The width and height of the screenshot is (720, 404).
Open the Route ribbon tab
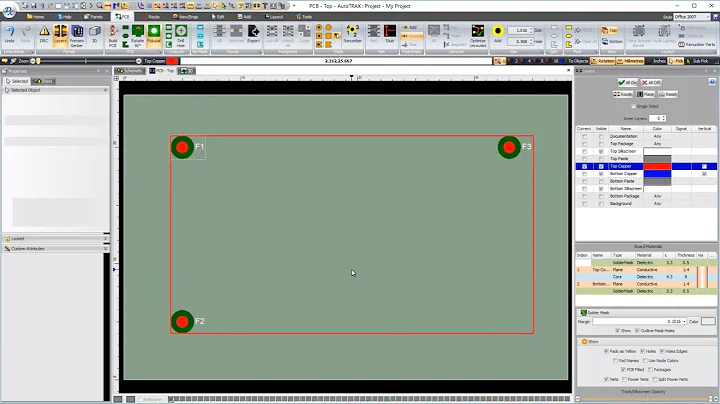[151, 17]
